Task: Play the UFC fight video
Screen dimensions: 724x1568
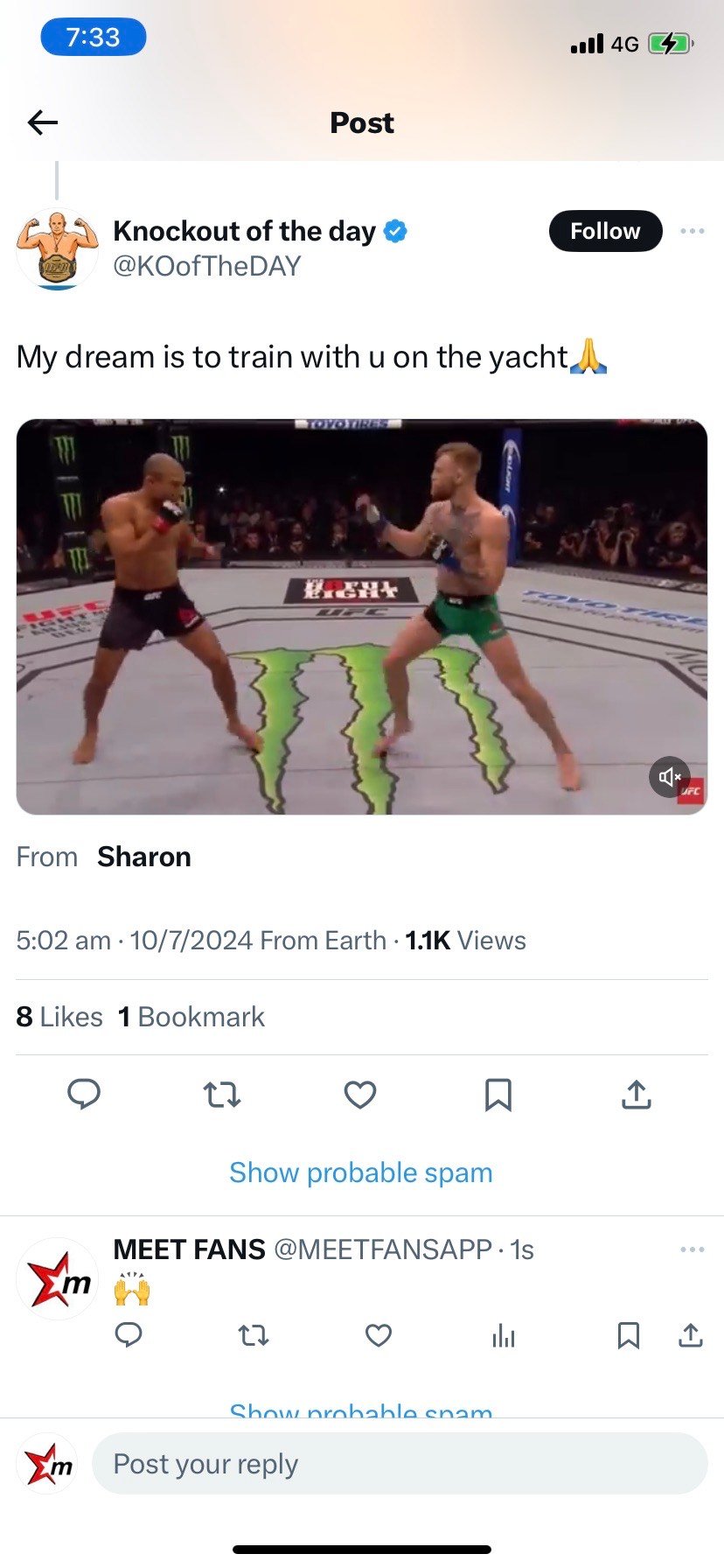Action: click(x=361, y=617)
